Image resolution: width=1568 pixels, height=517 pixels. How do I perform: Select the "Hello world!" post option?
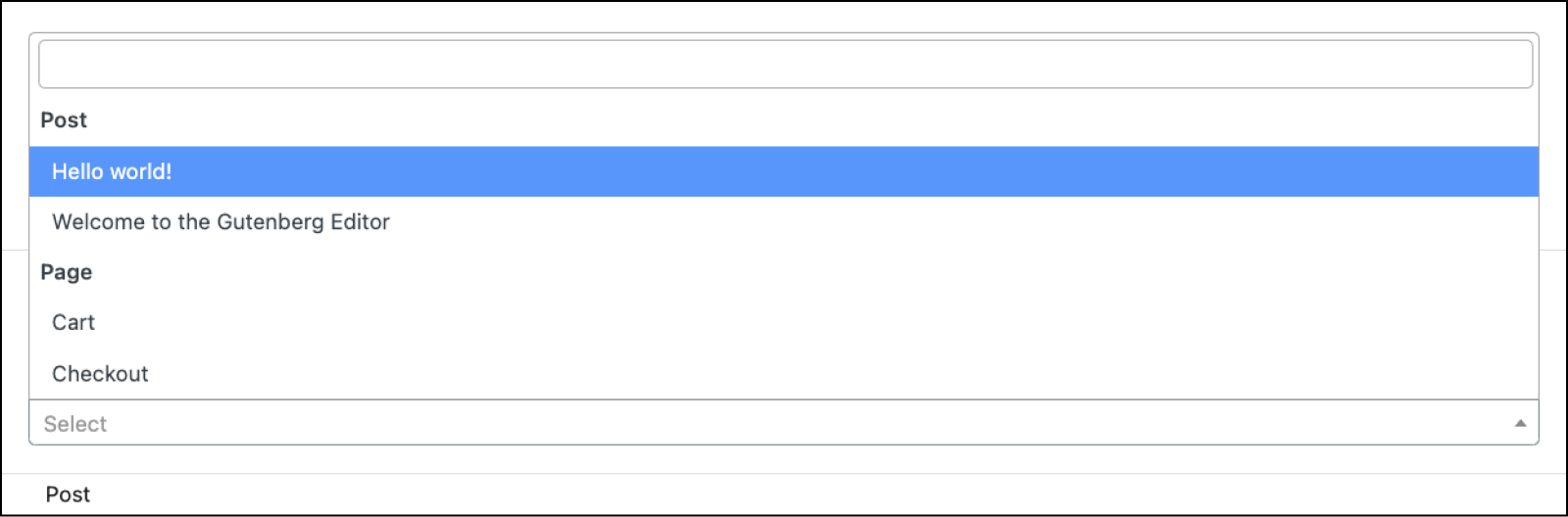pos(112,172)
